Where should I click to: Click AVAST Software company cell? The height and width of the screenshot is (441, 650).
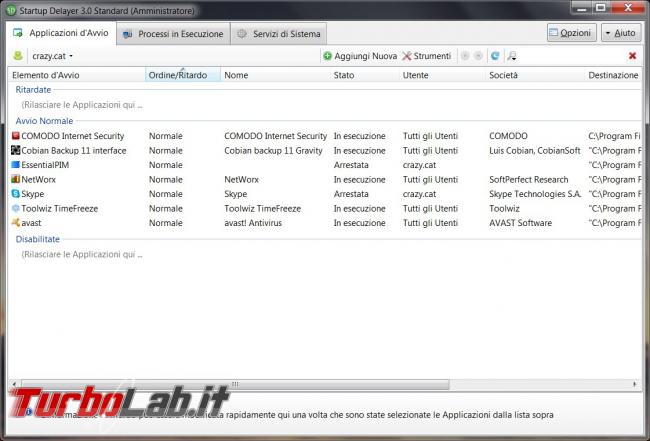[521, 223]
